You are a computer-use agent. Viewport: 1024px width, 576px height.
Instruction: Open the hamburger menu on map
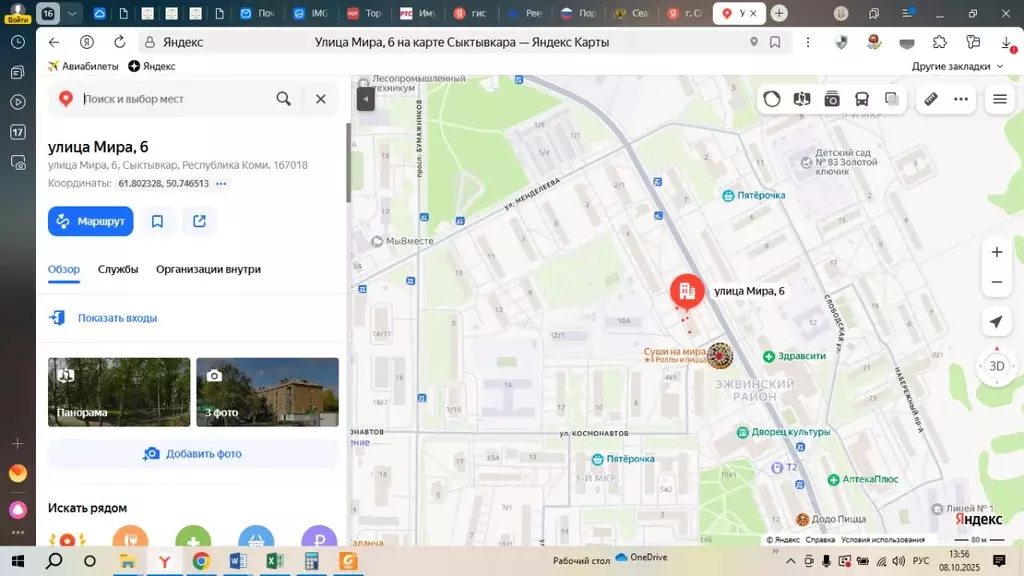pos(999,99)
